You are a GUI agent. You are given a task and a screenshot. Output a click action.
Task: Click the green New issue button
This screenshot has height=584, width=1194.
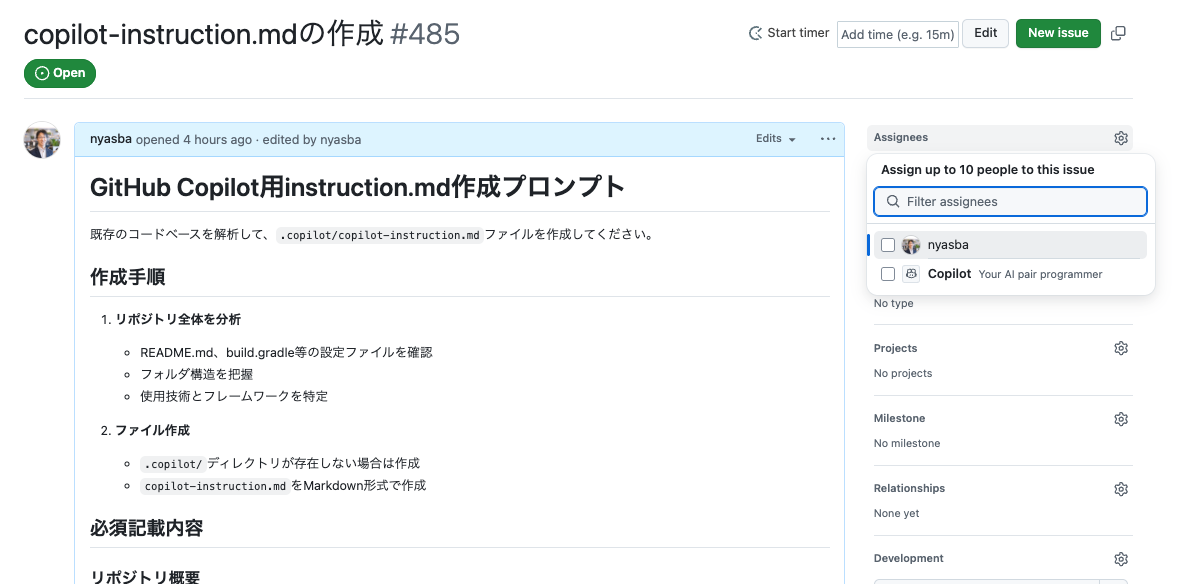coord(1057,33)
